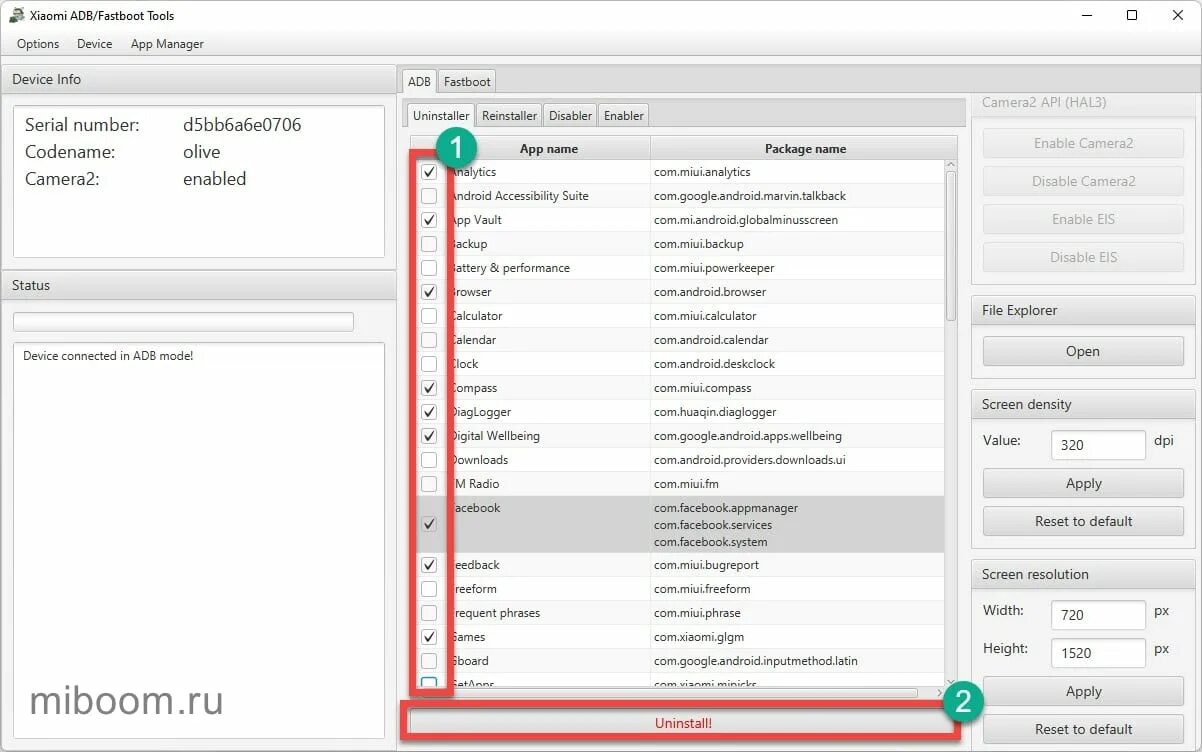Uncheck the Browser app checkbox
This screenshot has height=752, width=1202.
tap(429, 292)
